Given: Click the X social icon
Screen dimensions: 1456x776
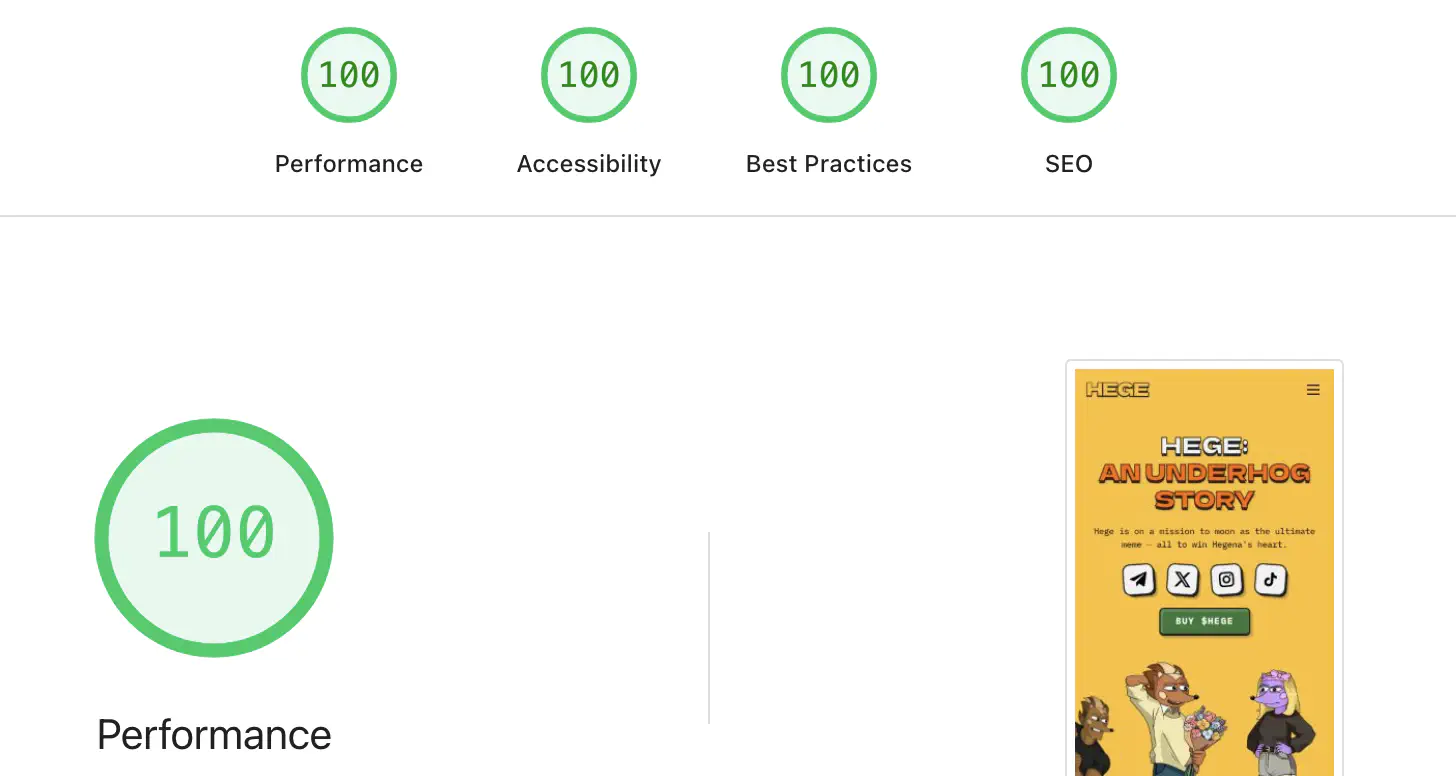Looking at the screenshot, I should click(x=1183, y=579).
